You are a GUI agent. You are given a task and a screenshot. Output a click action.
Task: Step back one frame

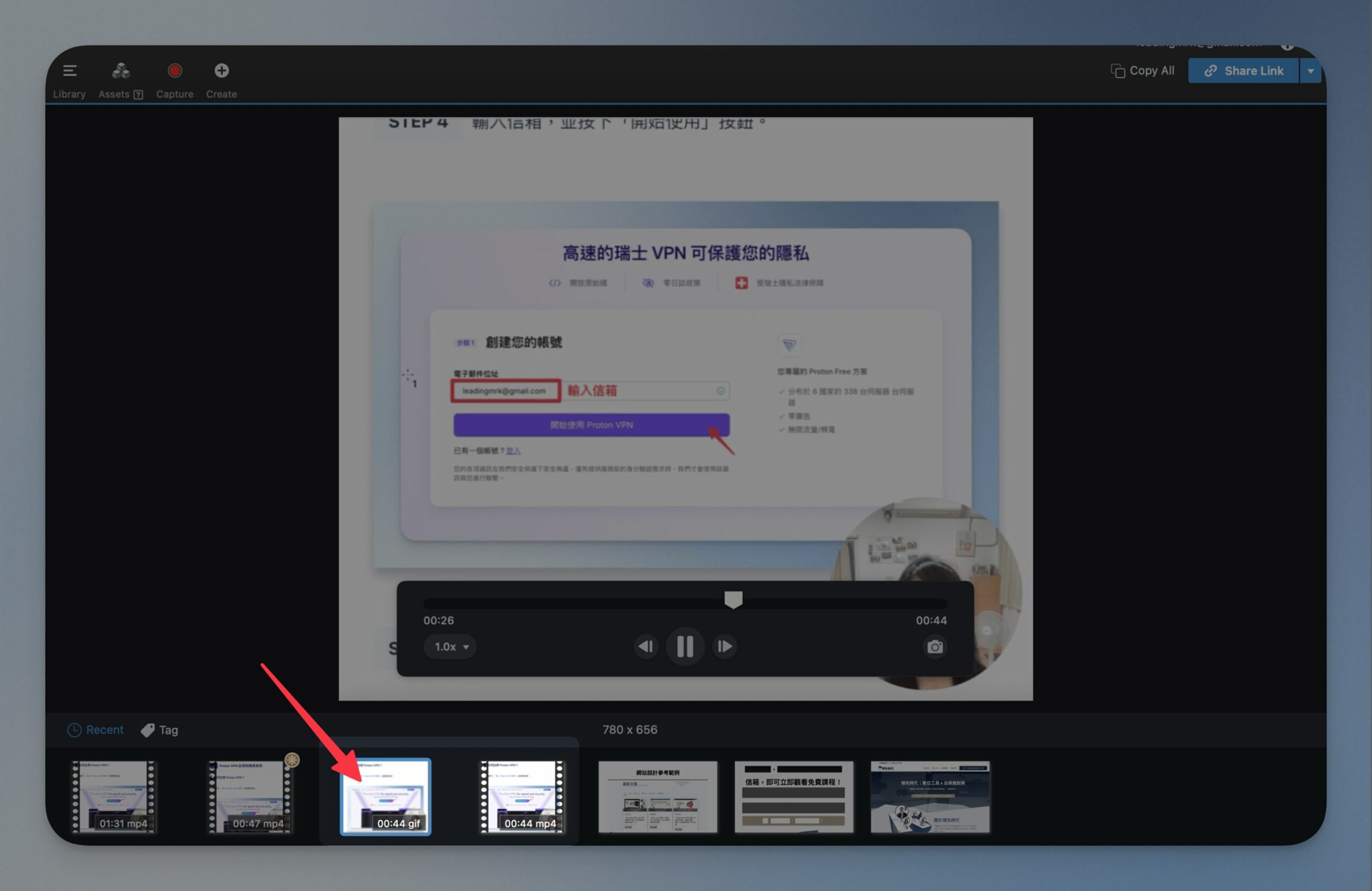pos(646,647)
